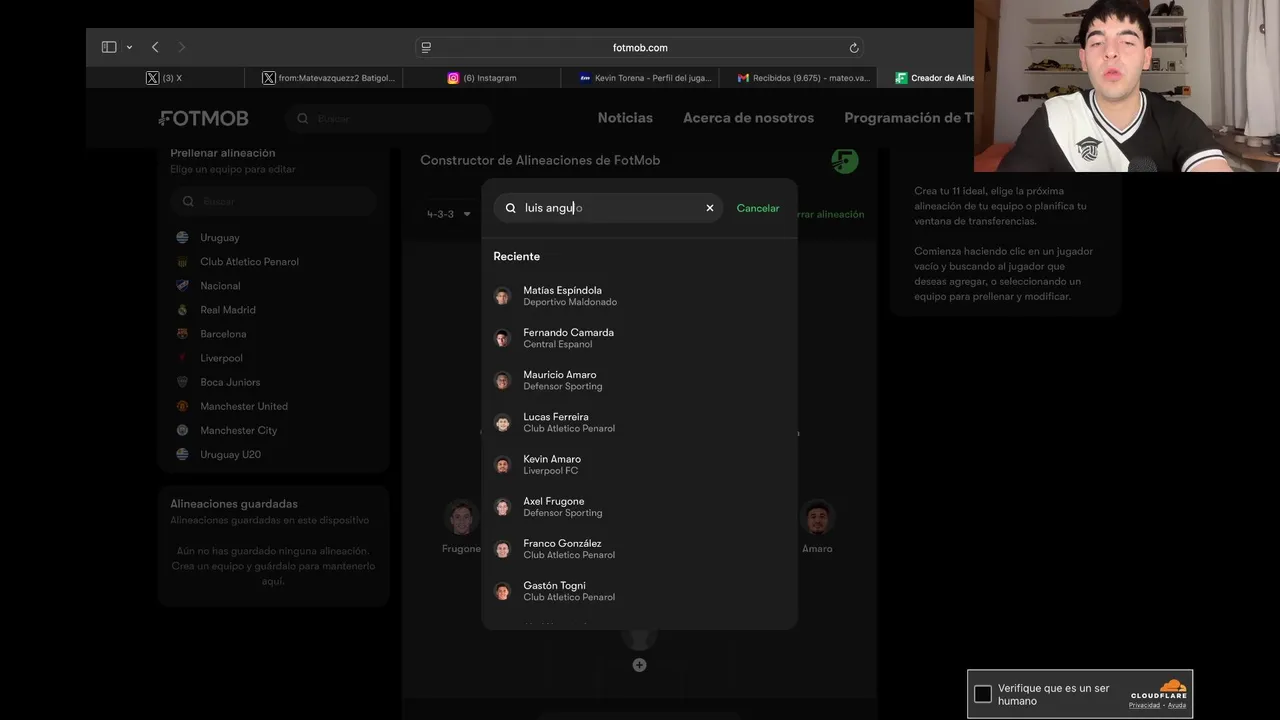
Task: Click the green FotMob badge icon
Action: (845, 160)
